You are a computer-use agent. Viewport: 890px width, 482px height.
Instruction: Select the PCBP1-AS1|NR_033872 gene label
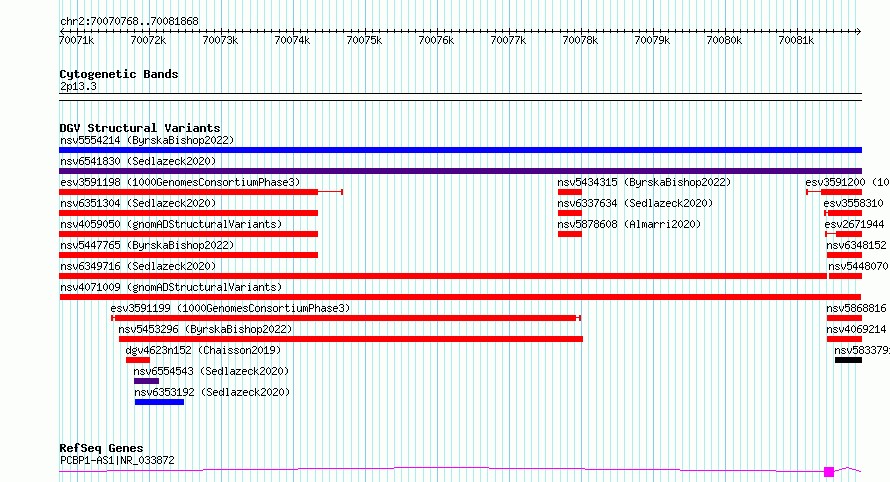coord(117,460)
